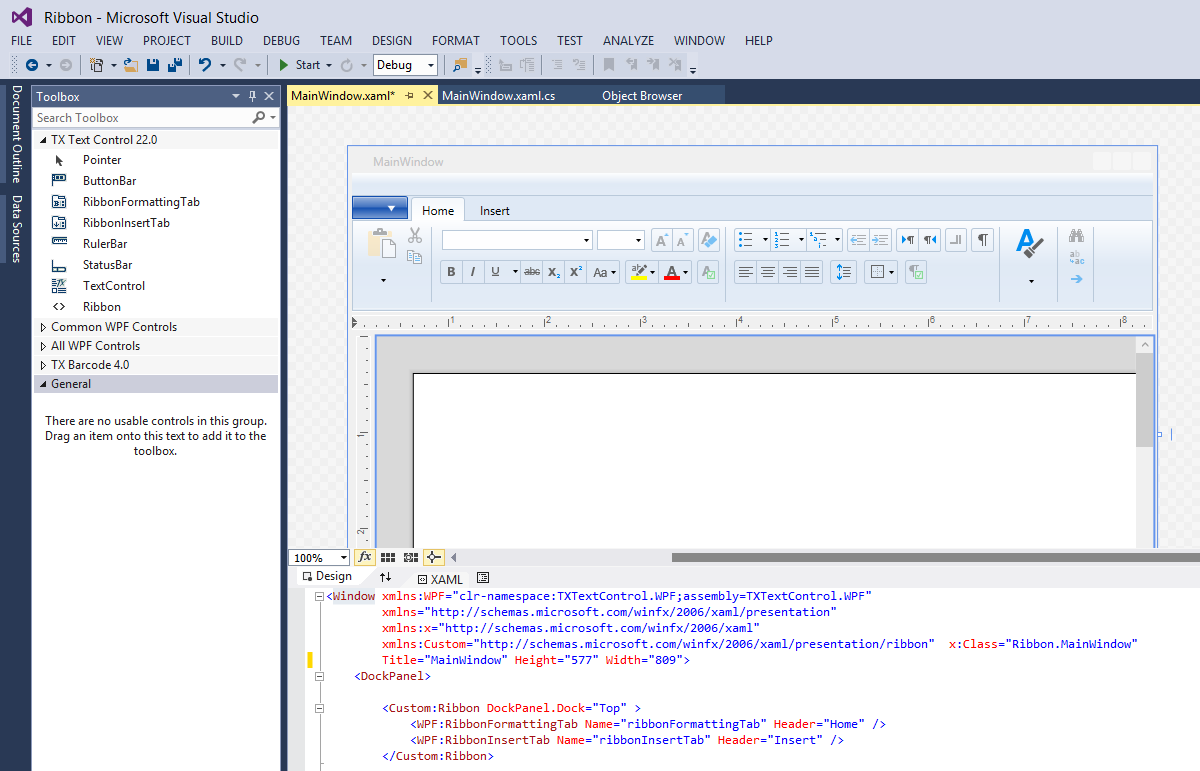Click the Open File folder icon
Screen dimensions: 1200x771
click(x=130, y=65)
